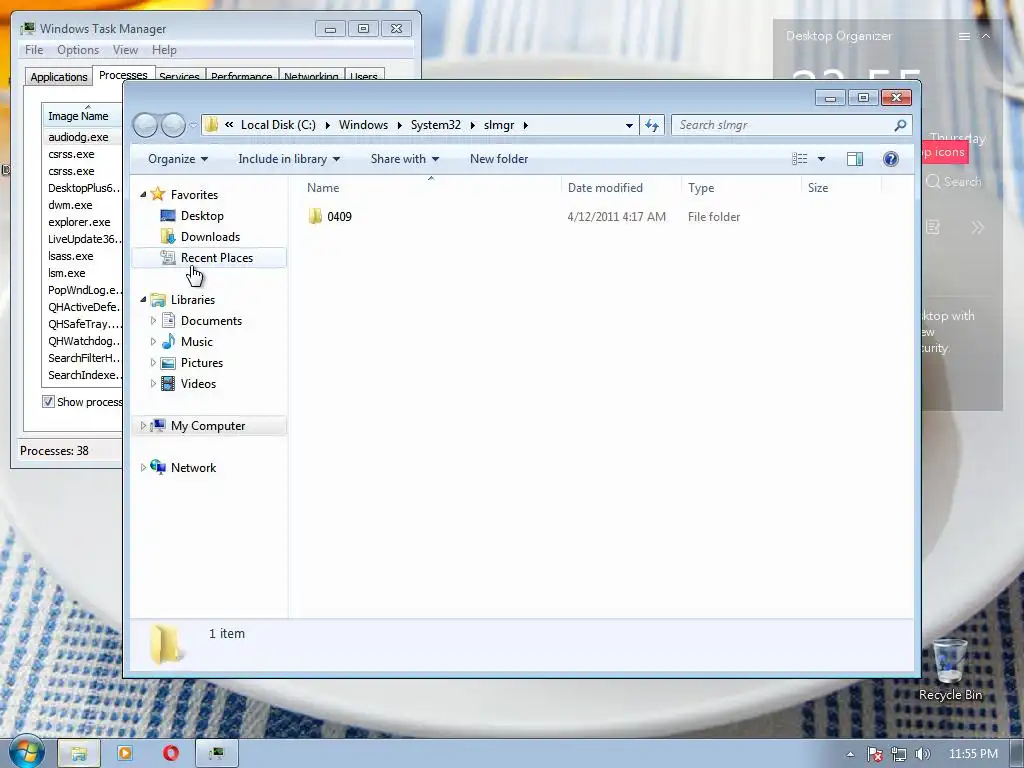This screenshot has height=768, width=1024.
Task: Open the View menu in Task Manager
Action: coord(125,50)
